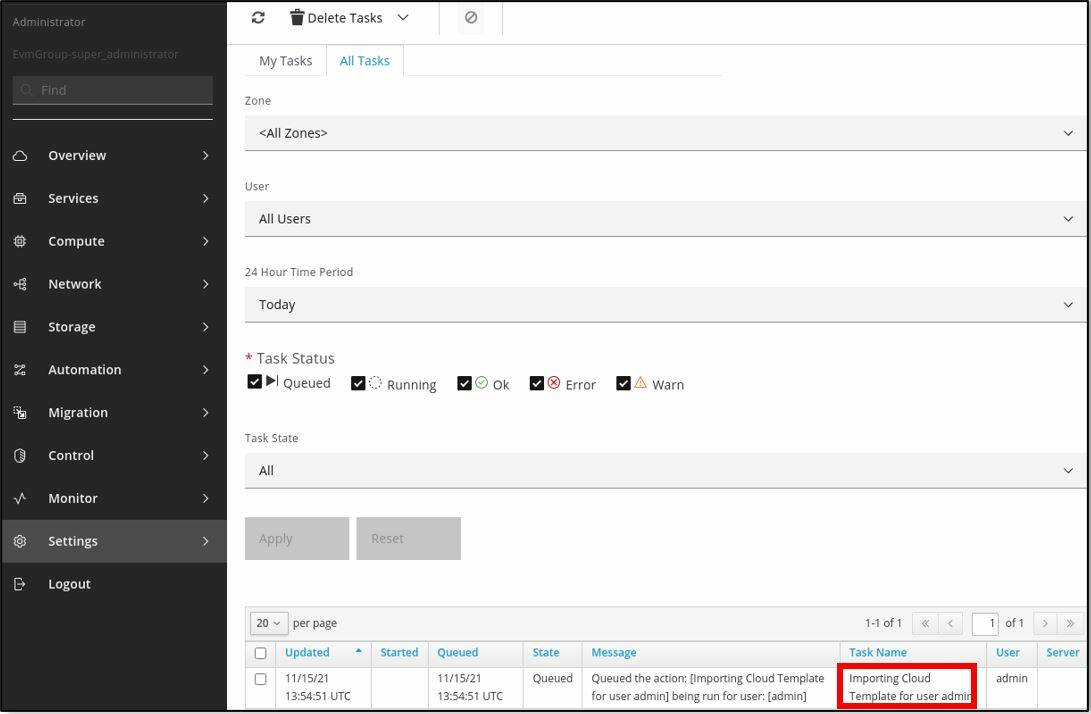Screen dimensions: 1091x714
Task: Click the cancel job icon in the toolbar
Action: click(x=471, y=18)
